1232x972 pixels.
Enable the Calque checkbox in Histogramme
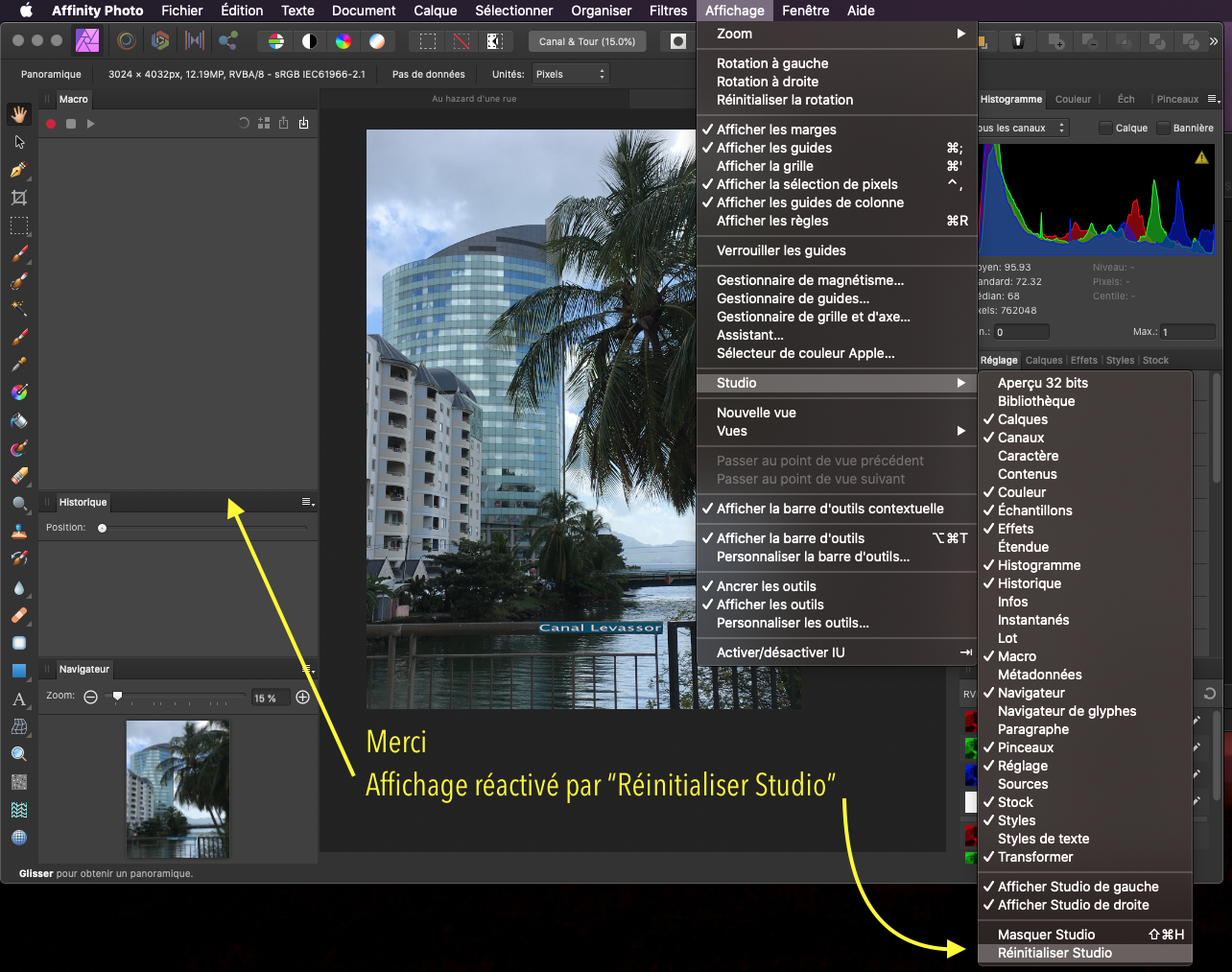point(1106,128)
